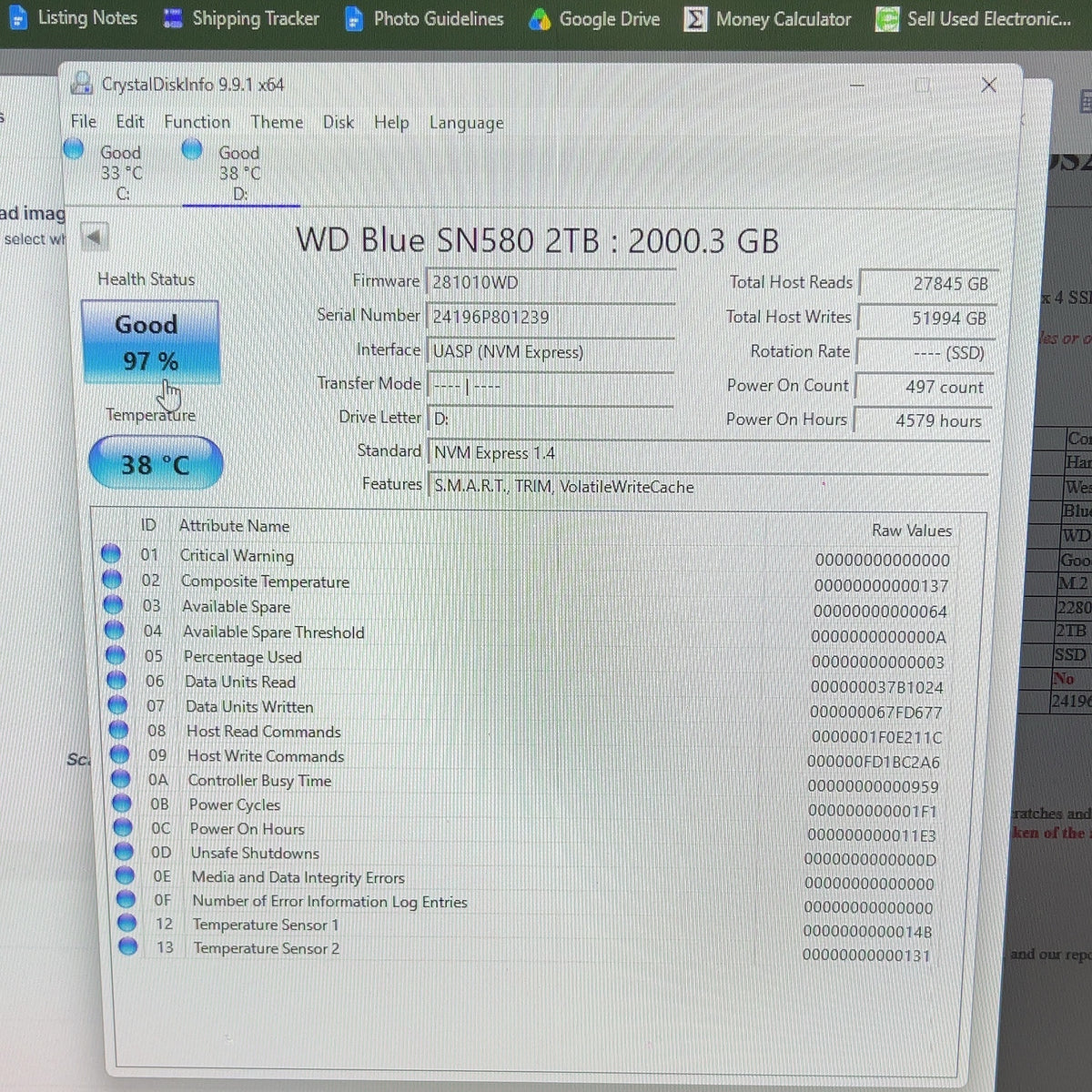Screen dimensions: 1092x1092
Task: Click the previous disk arrow button
Action: tap(95, 237)
